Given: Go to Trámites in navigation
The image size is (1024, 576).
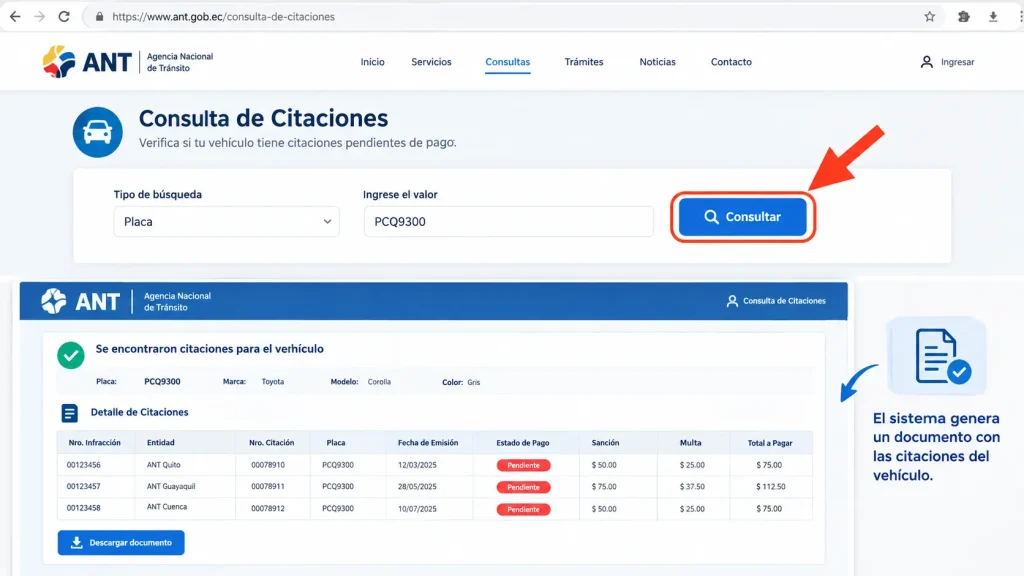Looking at the screenshot, I should coord(584,62).
